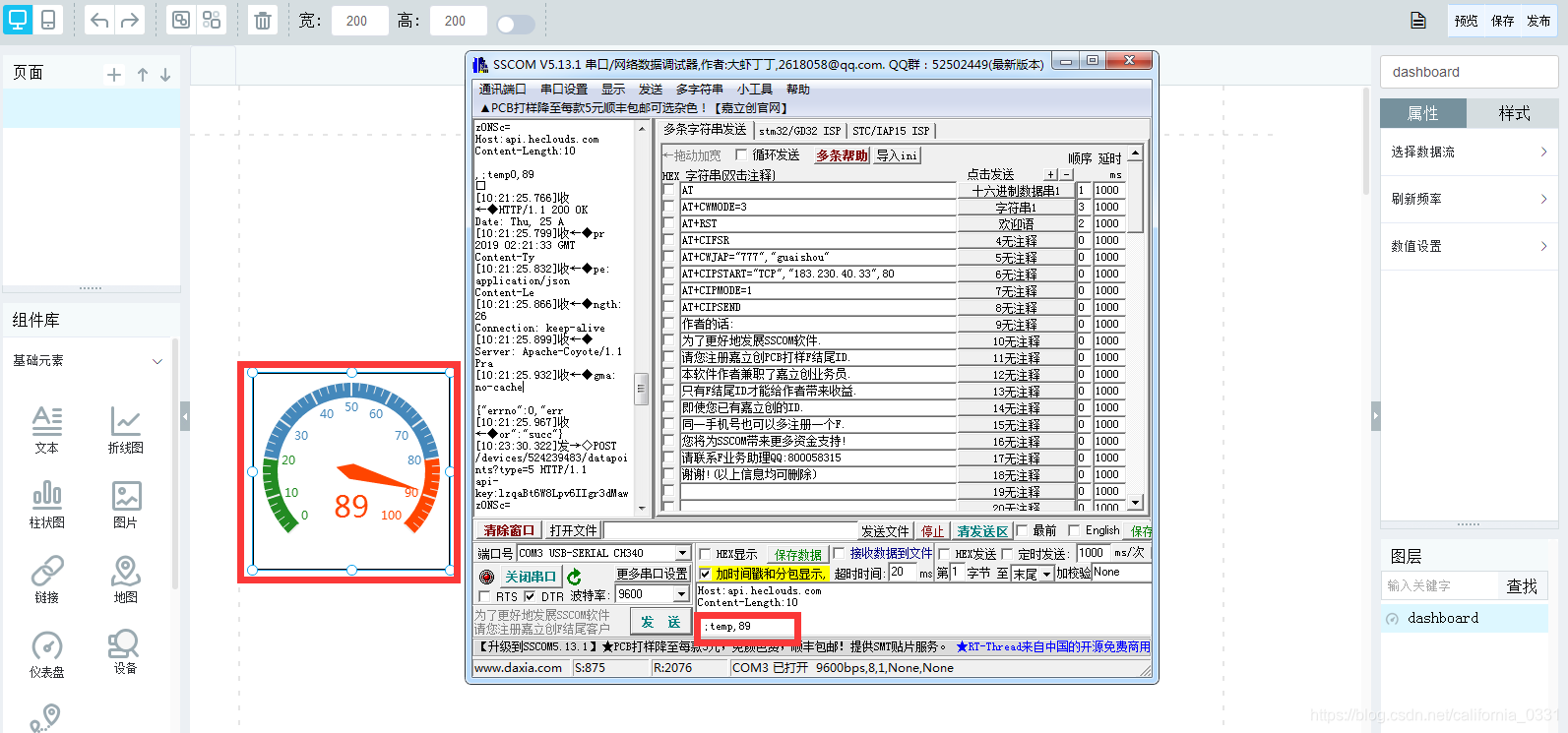Click the green refresh ports icon in SSCOM
Screen dimensions: 1568x733
(x=574, y=578)
